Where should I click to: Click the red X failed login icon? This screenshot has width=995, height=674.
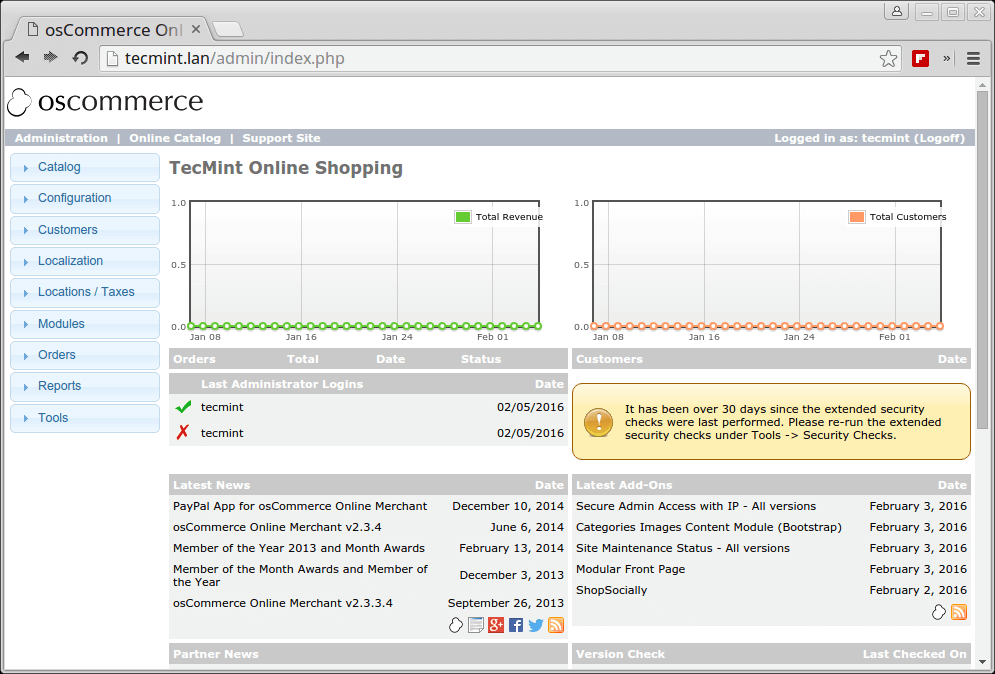183,433
